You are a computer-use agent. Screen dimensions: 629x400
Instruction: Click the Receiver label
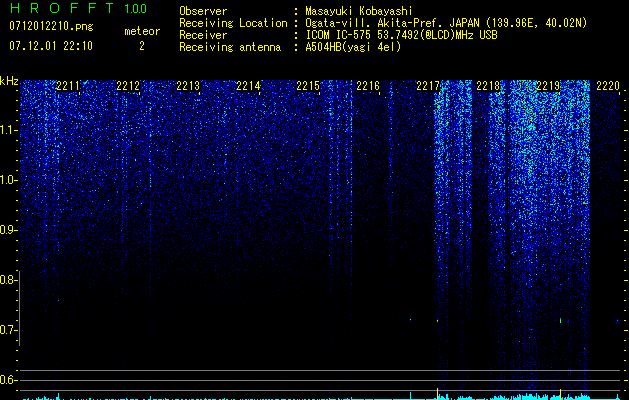point(203,35)
